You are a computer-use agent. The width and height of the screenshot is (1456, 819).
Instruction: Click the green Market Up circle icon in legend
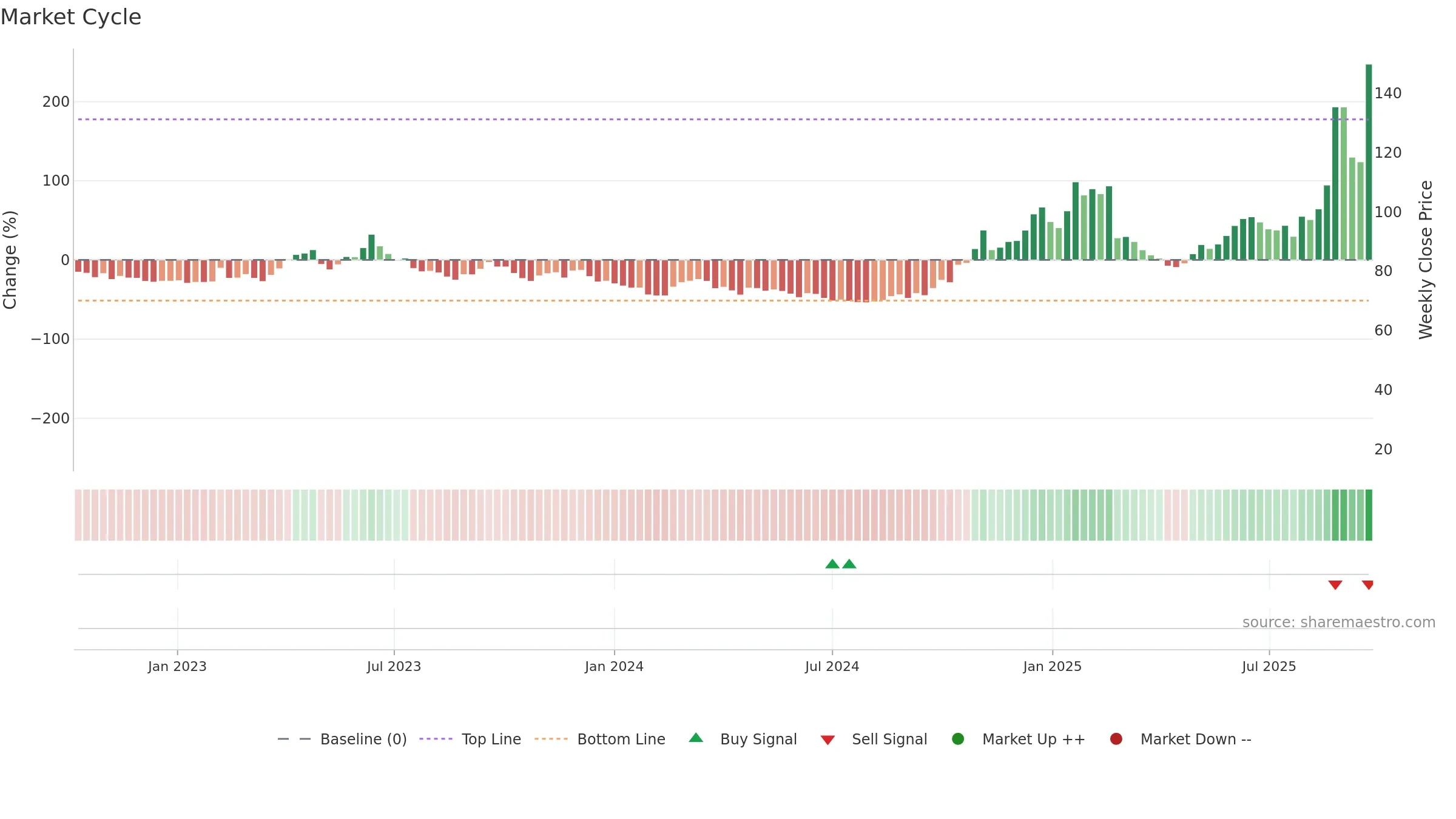coord(958,739)
